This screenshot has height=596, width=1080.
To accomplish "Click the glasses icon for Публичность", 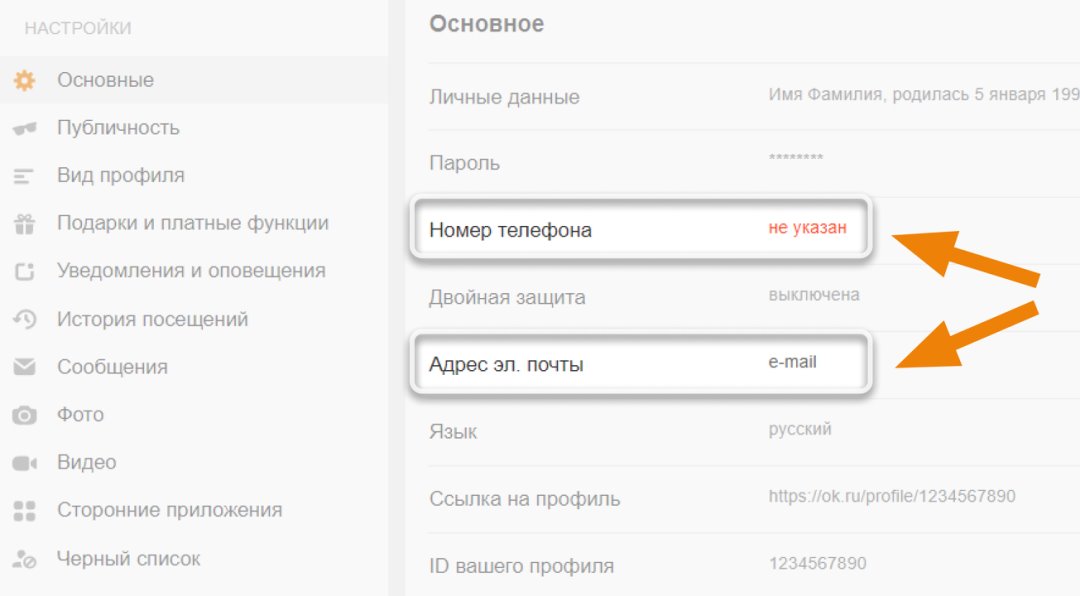I will pos(24,128).
